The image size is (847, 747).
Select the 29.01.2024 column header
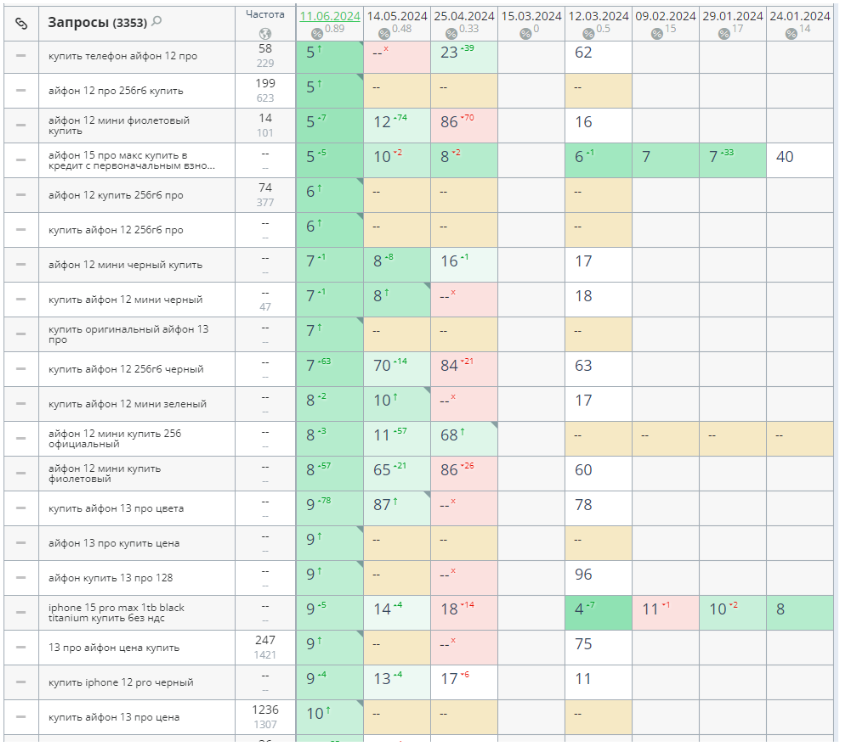(x=733, y=16)
